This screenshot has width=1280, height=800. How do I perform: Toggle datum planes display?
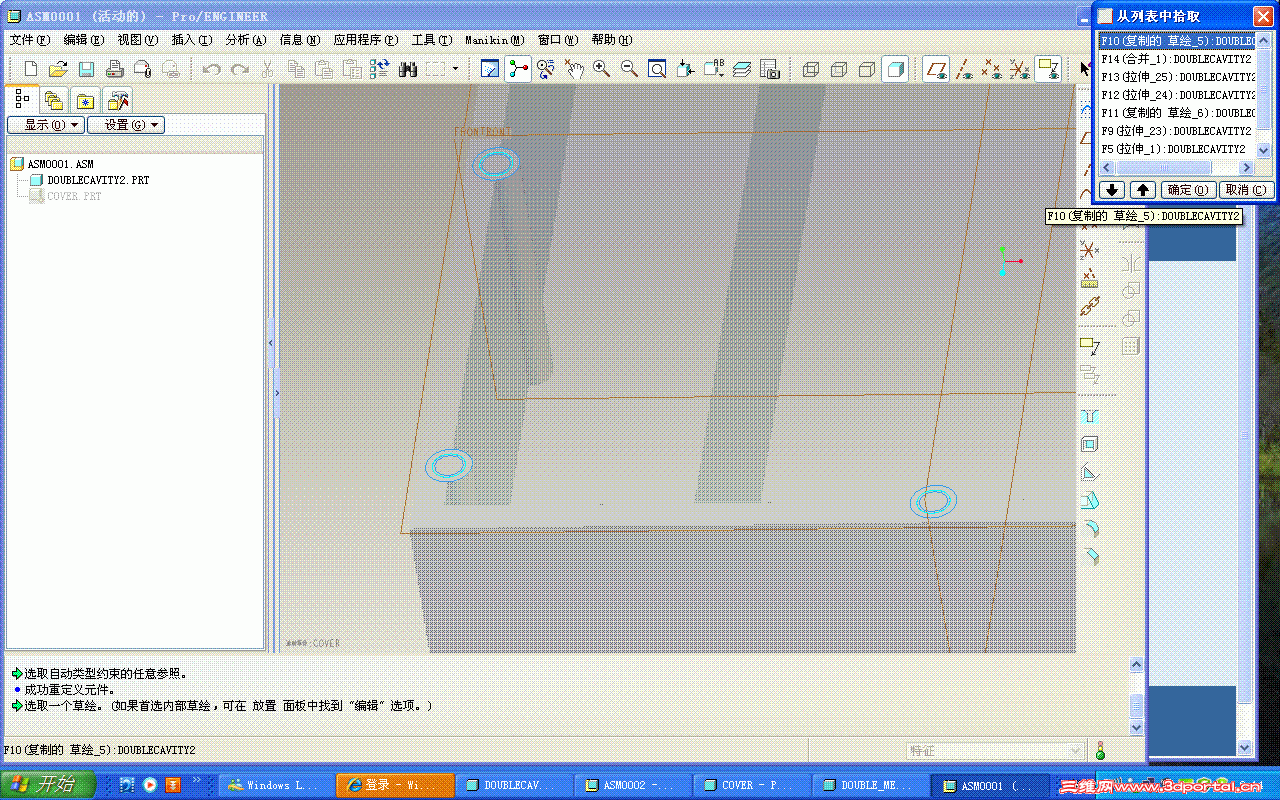click(x=936, y=69)
